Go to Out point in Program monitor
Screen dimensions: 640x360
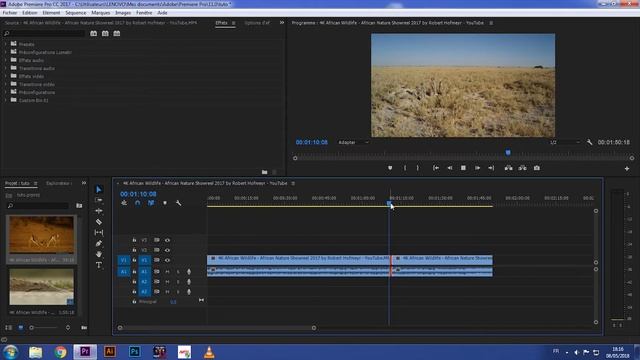click(491, 168)
